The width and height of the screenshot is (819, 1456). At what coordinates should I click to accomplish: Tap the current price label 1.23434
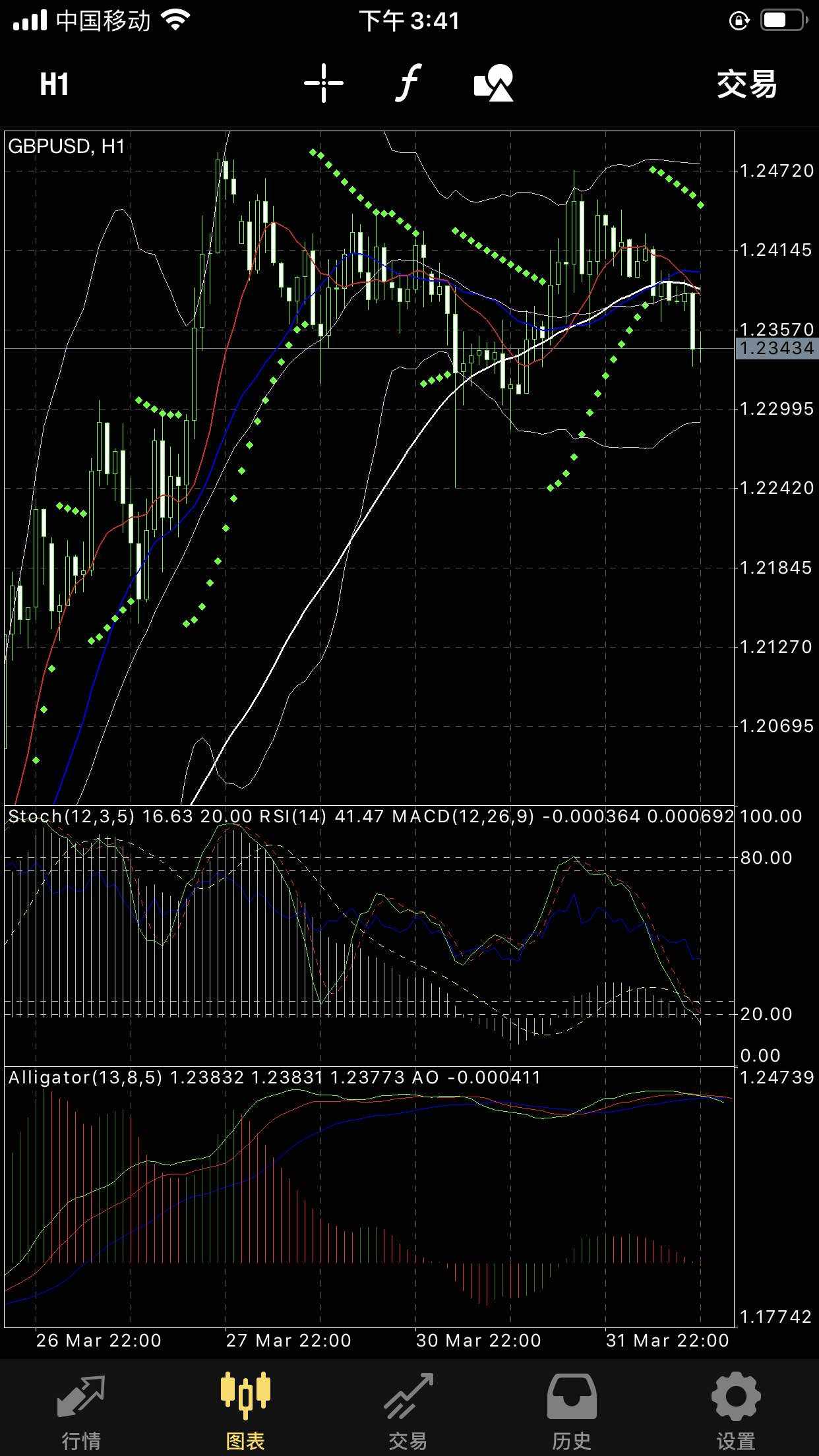tap(777, 348)
